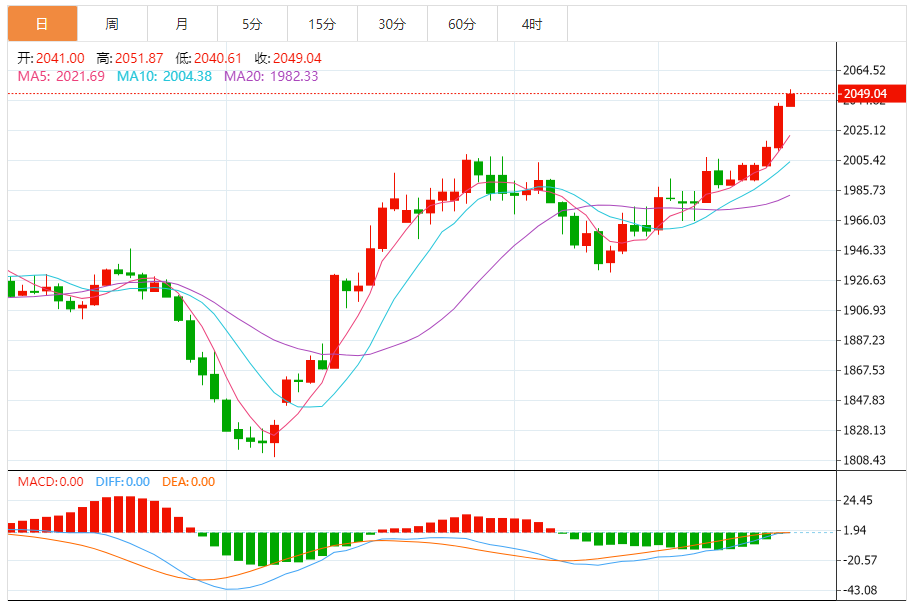Click the red 2049.04 current price tag
Viewport: 913px width, 601px height.
click(x=871, y=94)
